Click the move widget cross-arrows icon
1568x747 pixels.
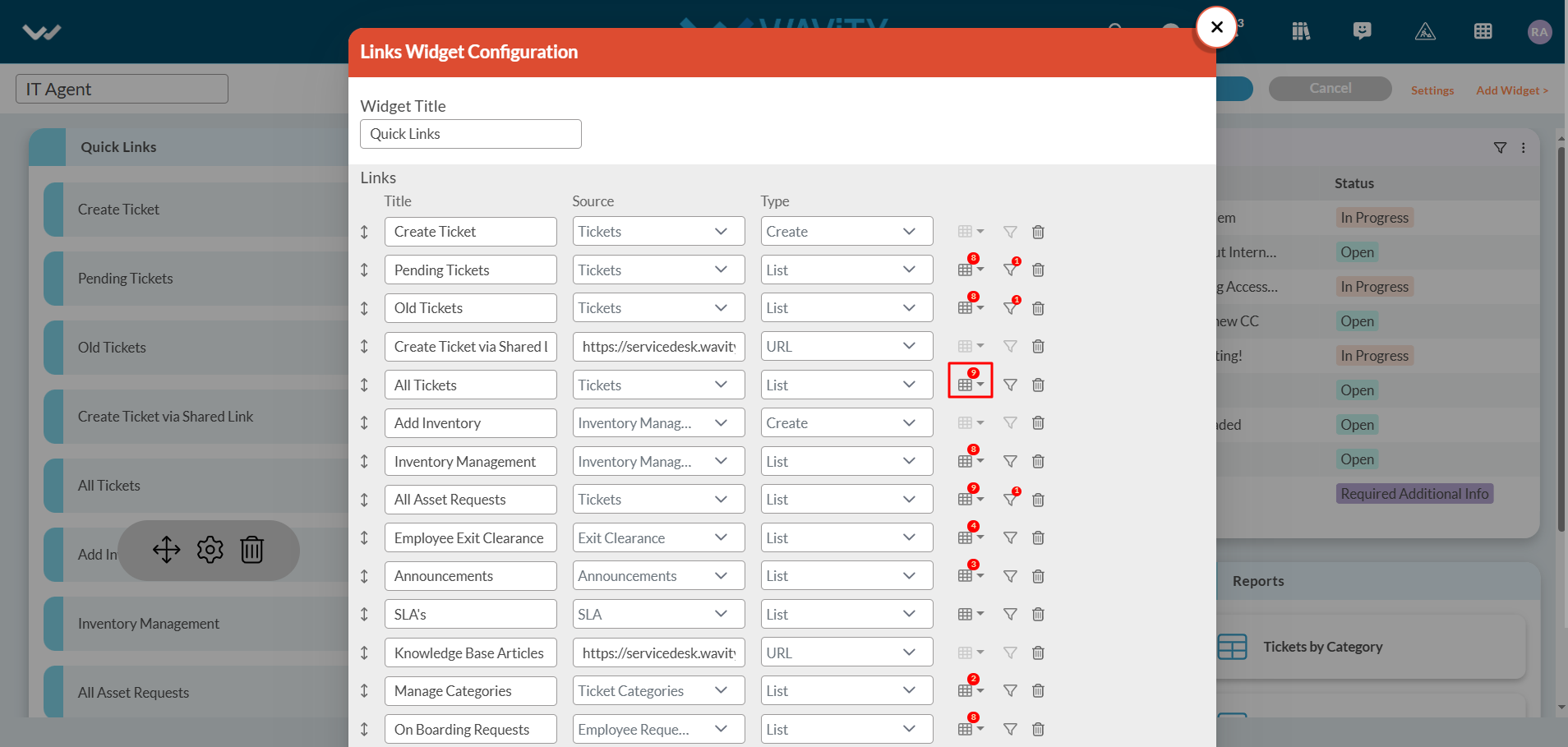[166, 550]
